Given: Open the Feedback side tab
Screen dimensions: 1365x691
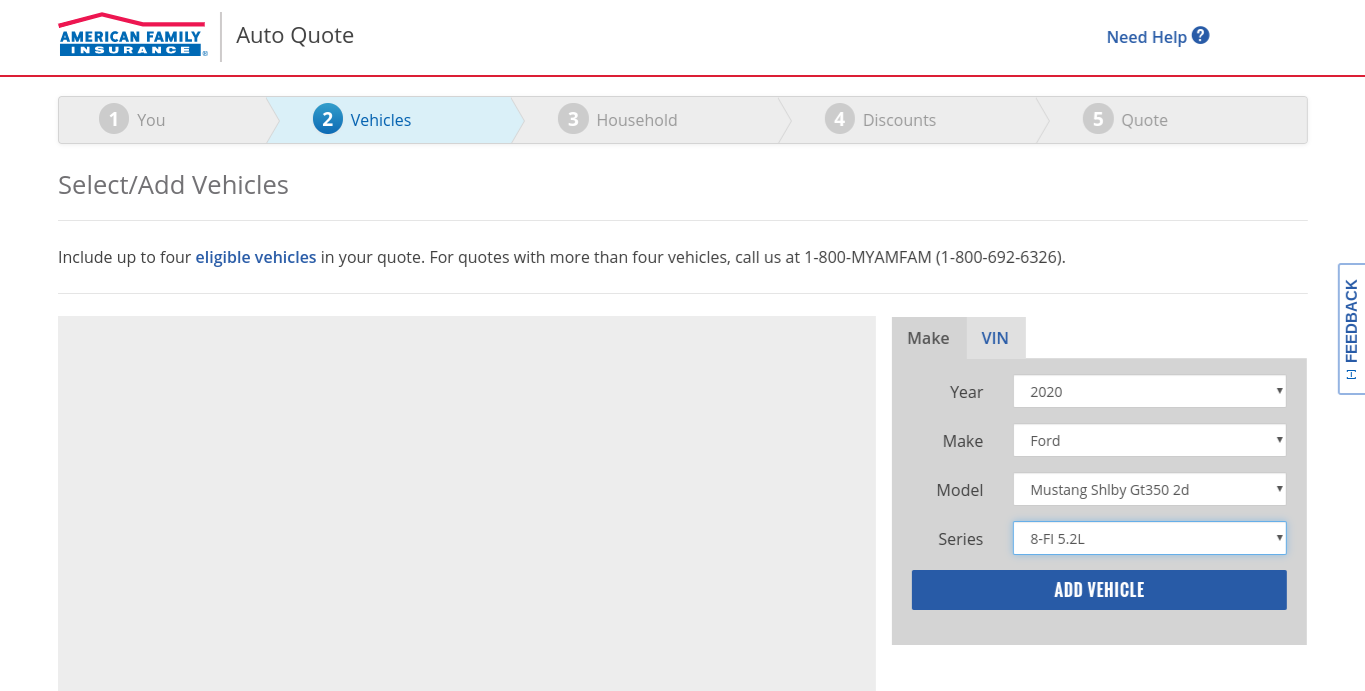Looking at the screenshot, I should coord(1351,328).
